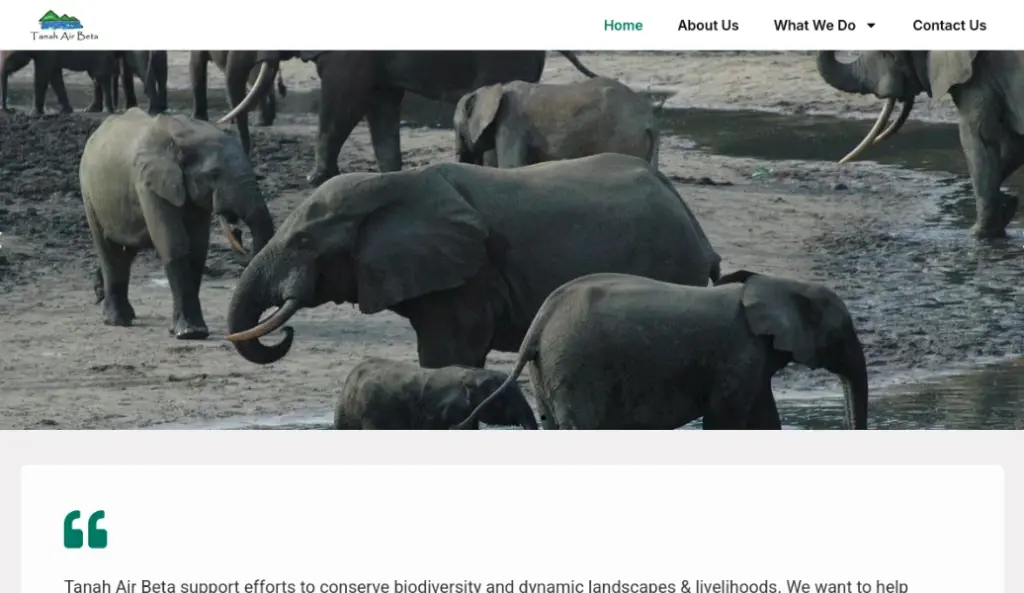Navigate to Contact Us
The height and width of the screenshot is (593, 1024).
[949, 26]
